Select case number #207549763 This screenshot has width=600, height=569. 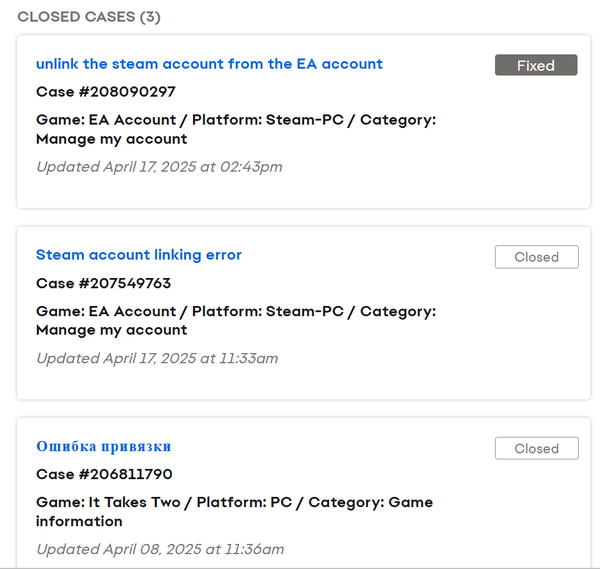[103, 283]
